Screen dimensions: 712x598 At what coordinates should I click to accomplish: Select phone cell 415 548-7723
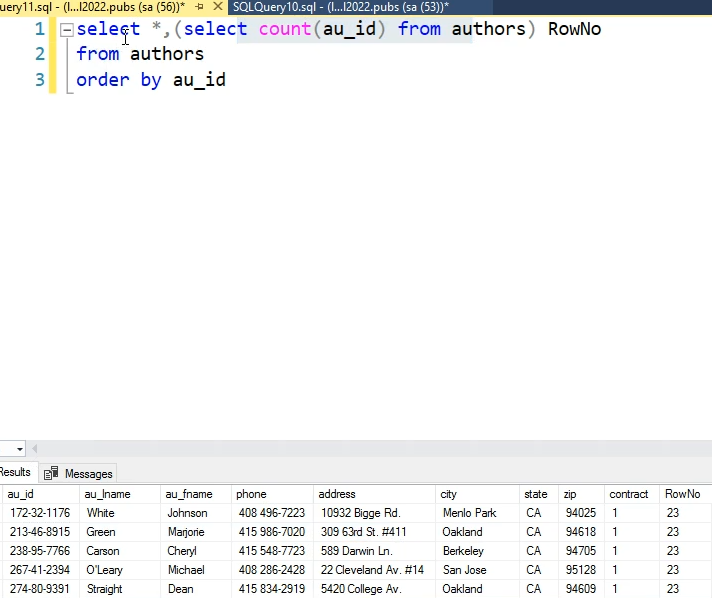pyautogui.click(x=272, y=551)
